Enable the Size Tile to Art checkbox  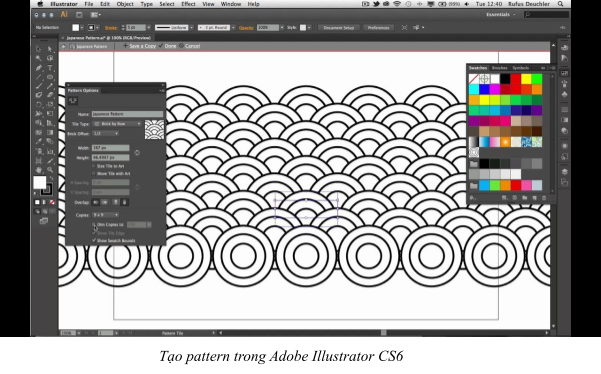click(94, 166)
